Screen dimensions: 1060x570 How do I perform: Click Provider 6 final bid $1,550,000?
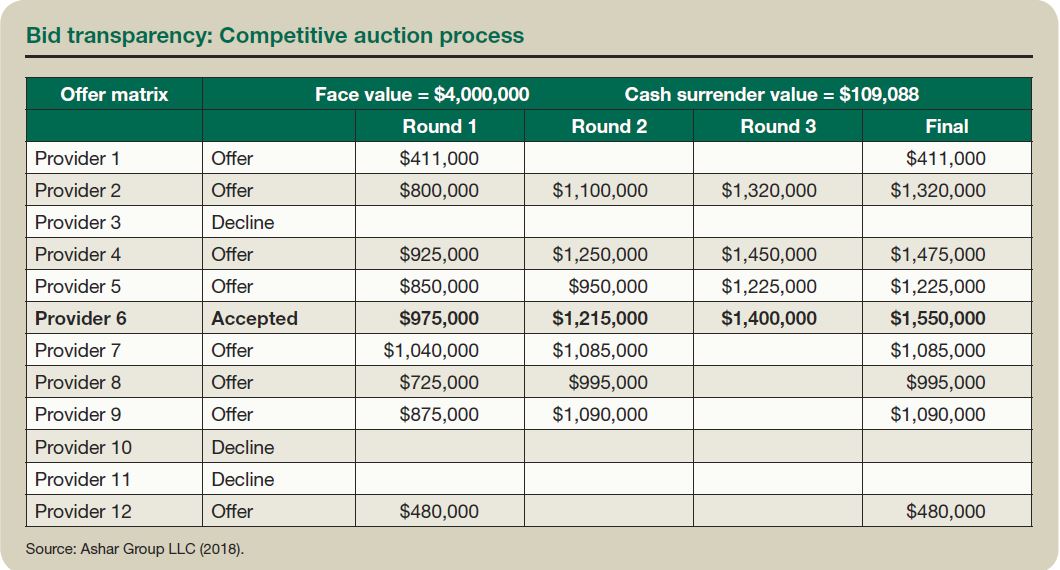937,319
